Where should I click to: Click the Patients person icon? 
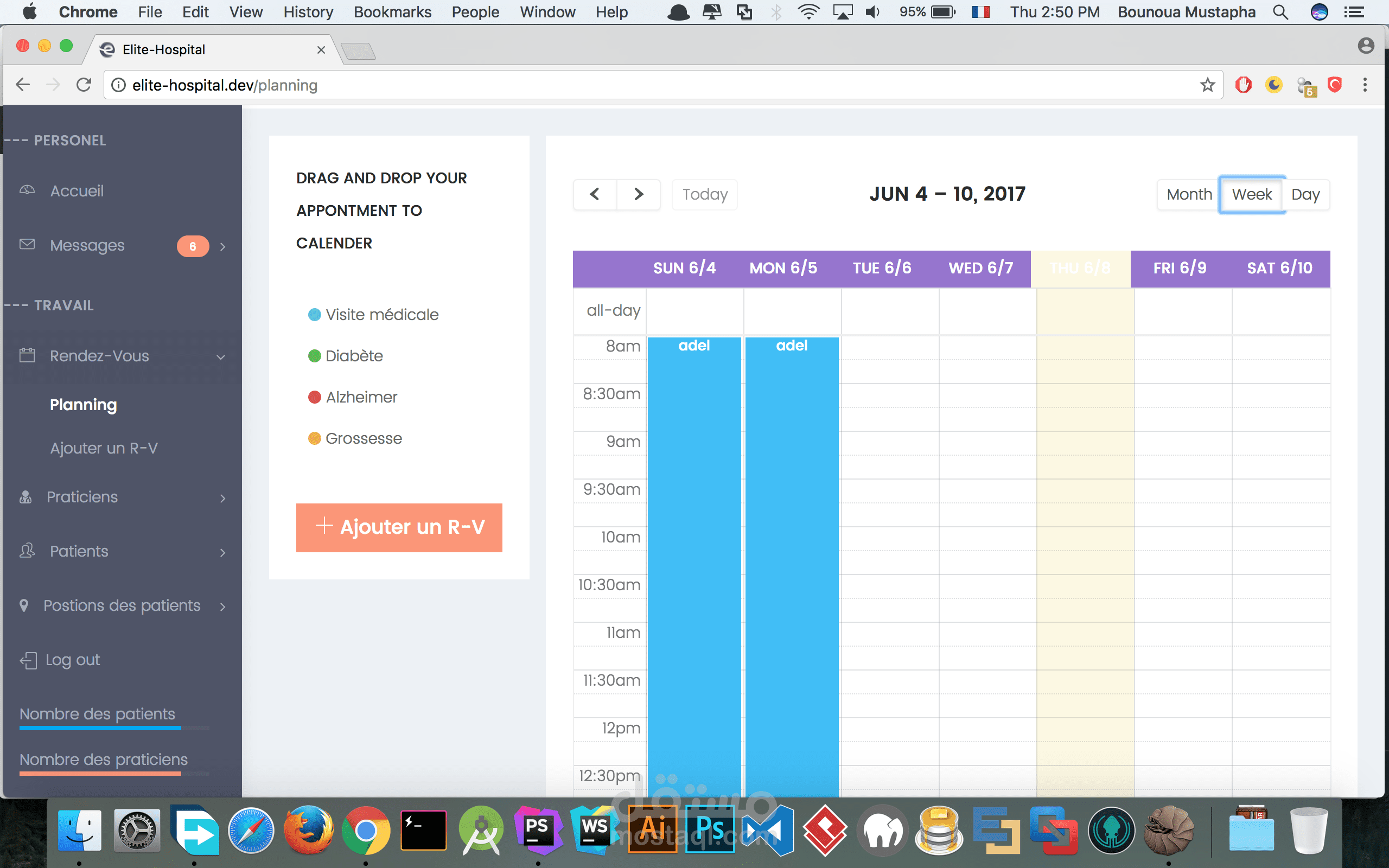point(27,551)
